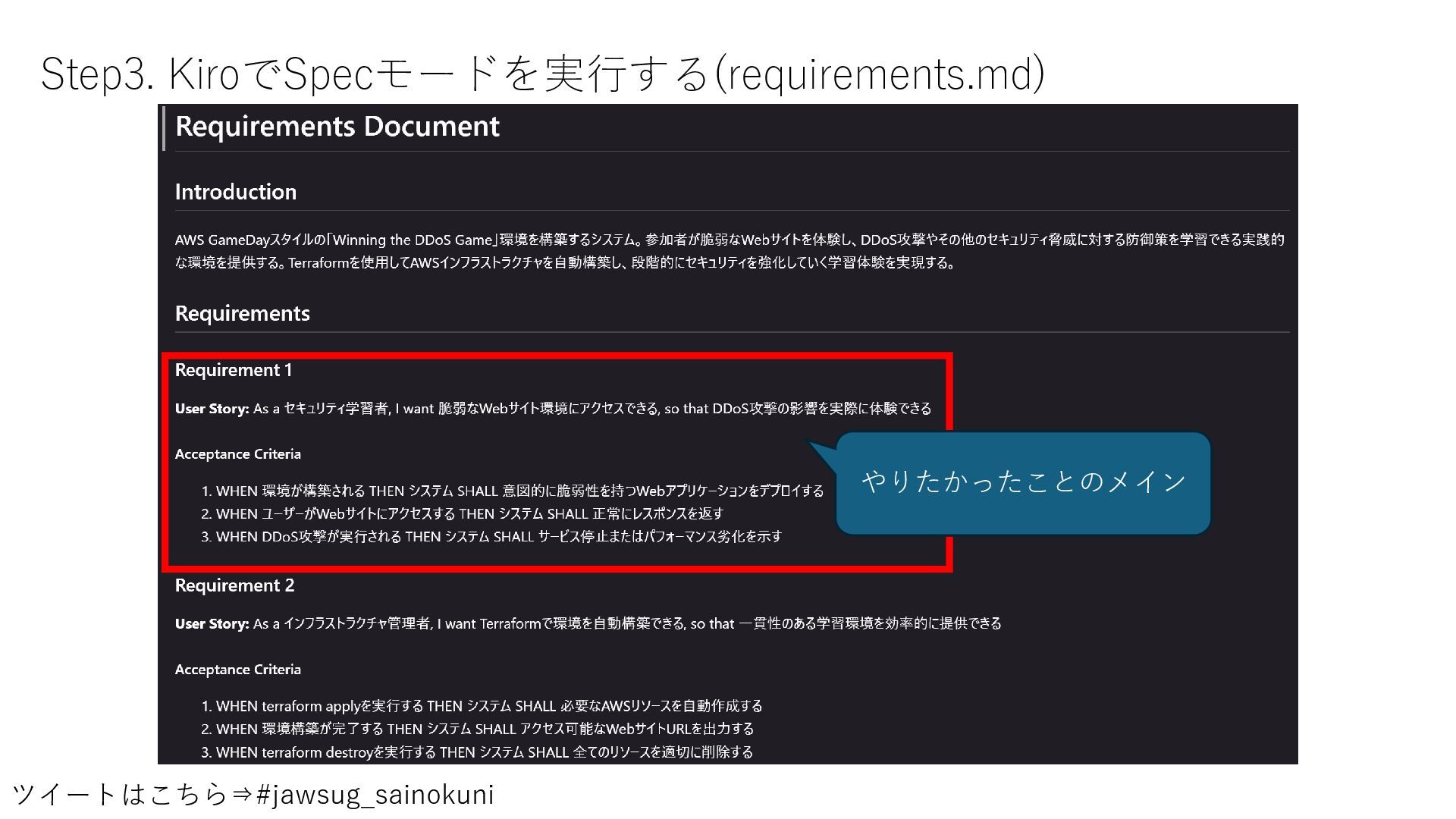Image resolution: width=1456 pixels, height=819 pixels.
Task: Click the intro line starting 'な環境を提供する。Terraform'
Action: coord(565,263)
